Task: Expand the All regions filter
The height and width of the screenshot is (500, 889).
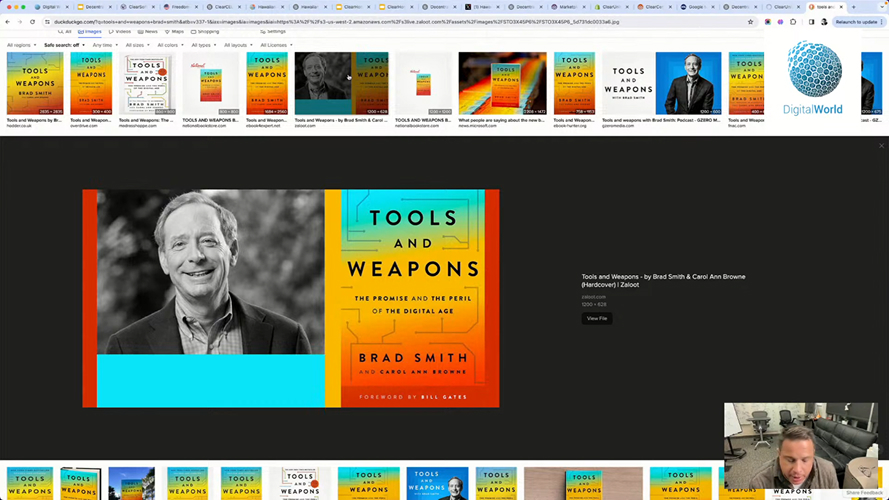Action: click(22, 45)
